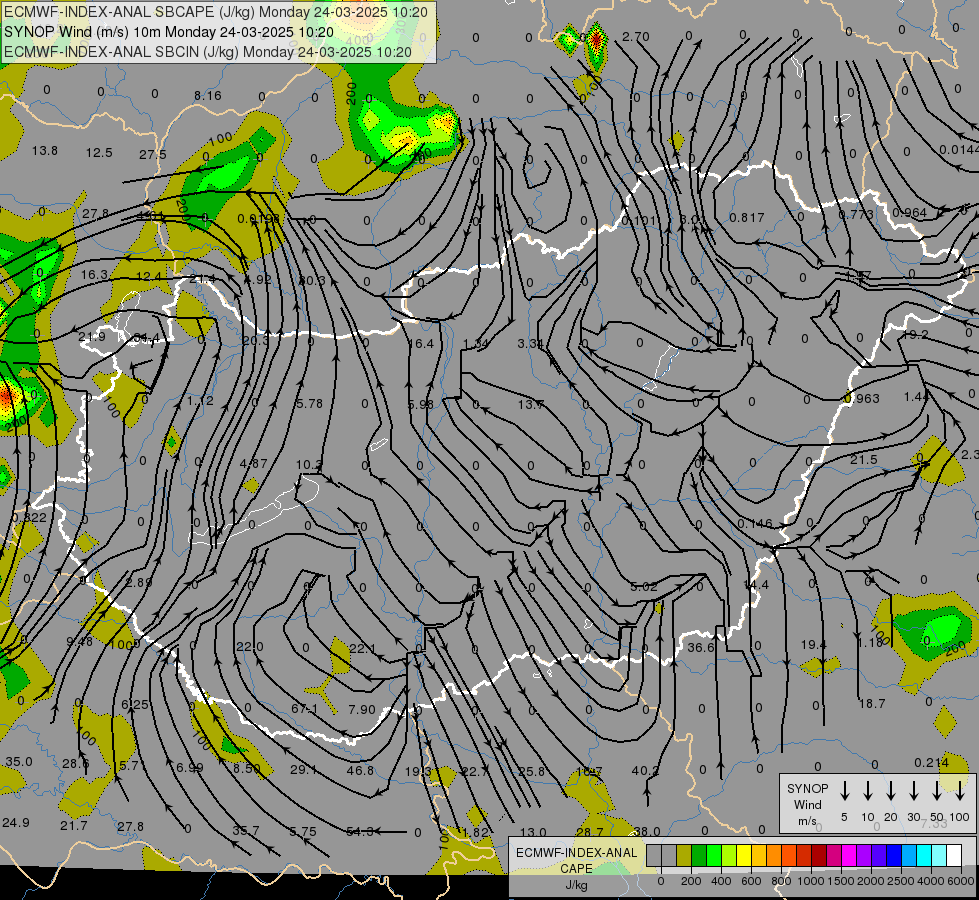Click the 200 tick on CAPE legend
Viewport: 979px width, 900px height.
[x=691, y=881]
